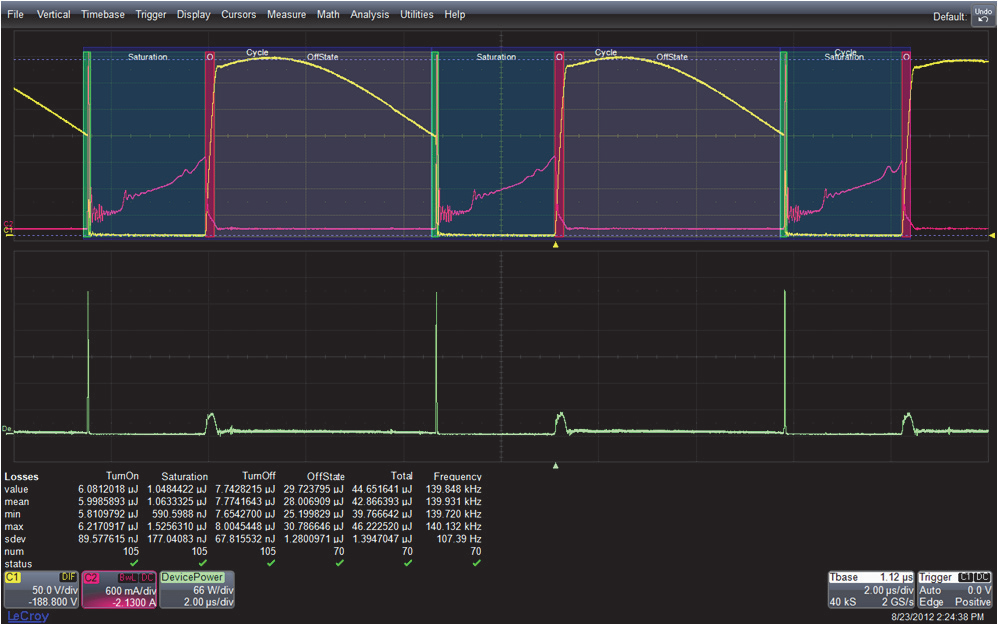
Task: Open the File menu
Action: coord(15,15)
